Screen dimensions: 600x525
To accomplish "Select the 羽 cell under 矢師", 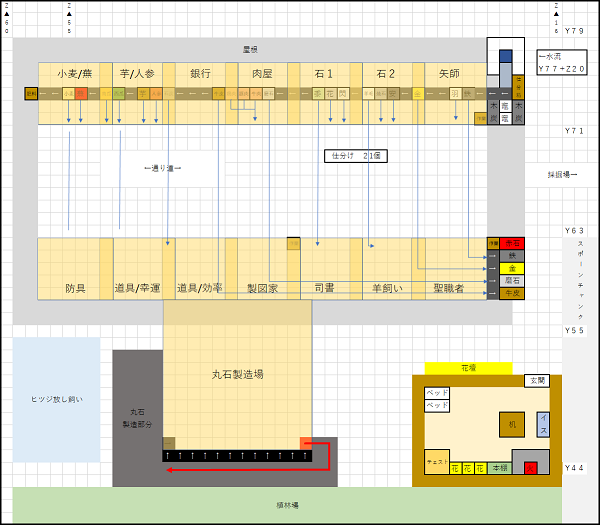I will tap(455, 94).
